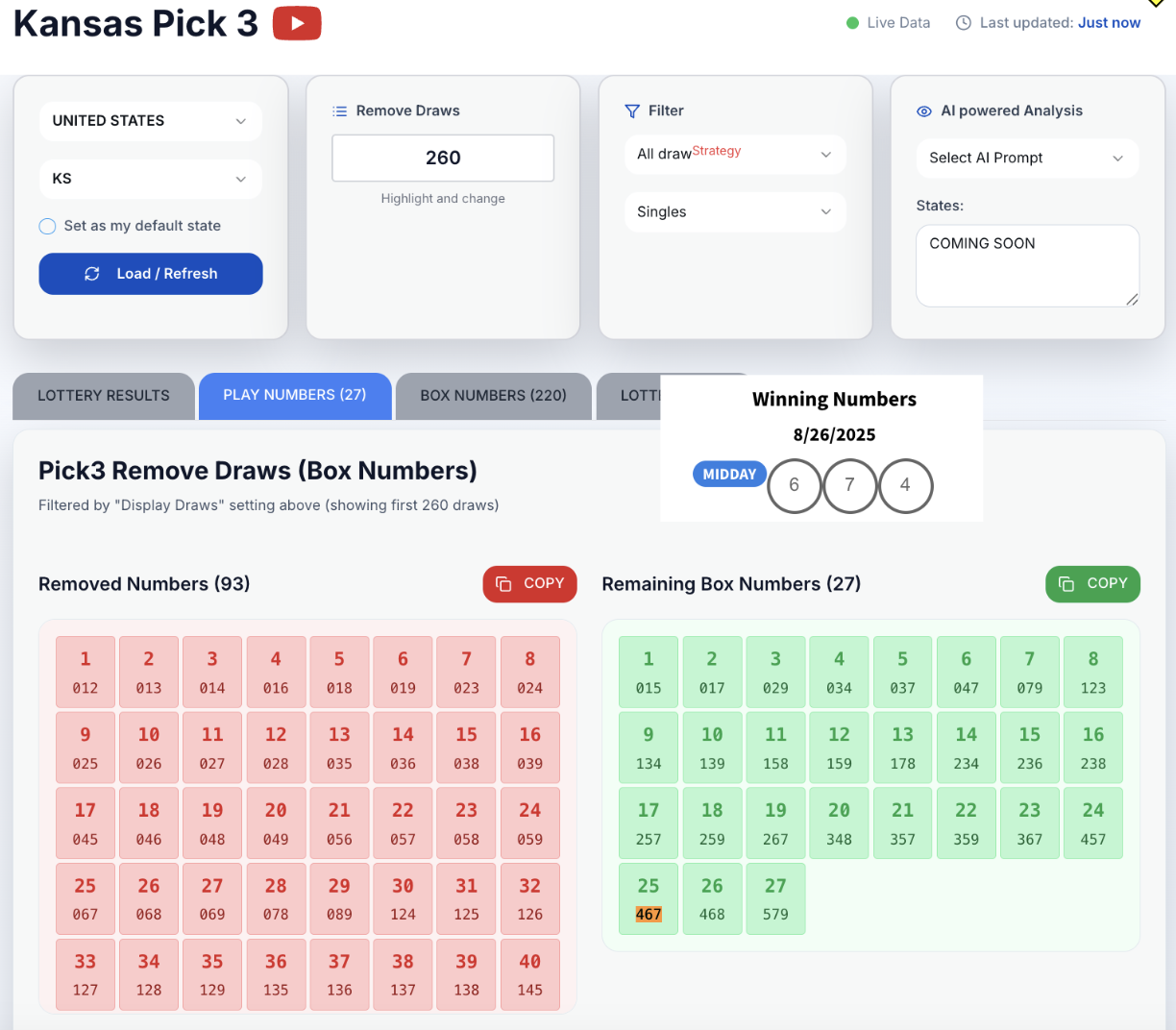Image resolution: width=1176 pixels, height=1030 pixels.
Task: Select removed number 025
Action: tap(86, 748)
